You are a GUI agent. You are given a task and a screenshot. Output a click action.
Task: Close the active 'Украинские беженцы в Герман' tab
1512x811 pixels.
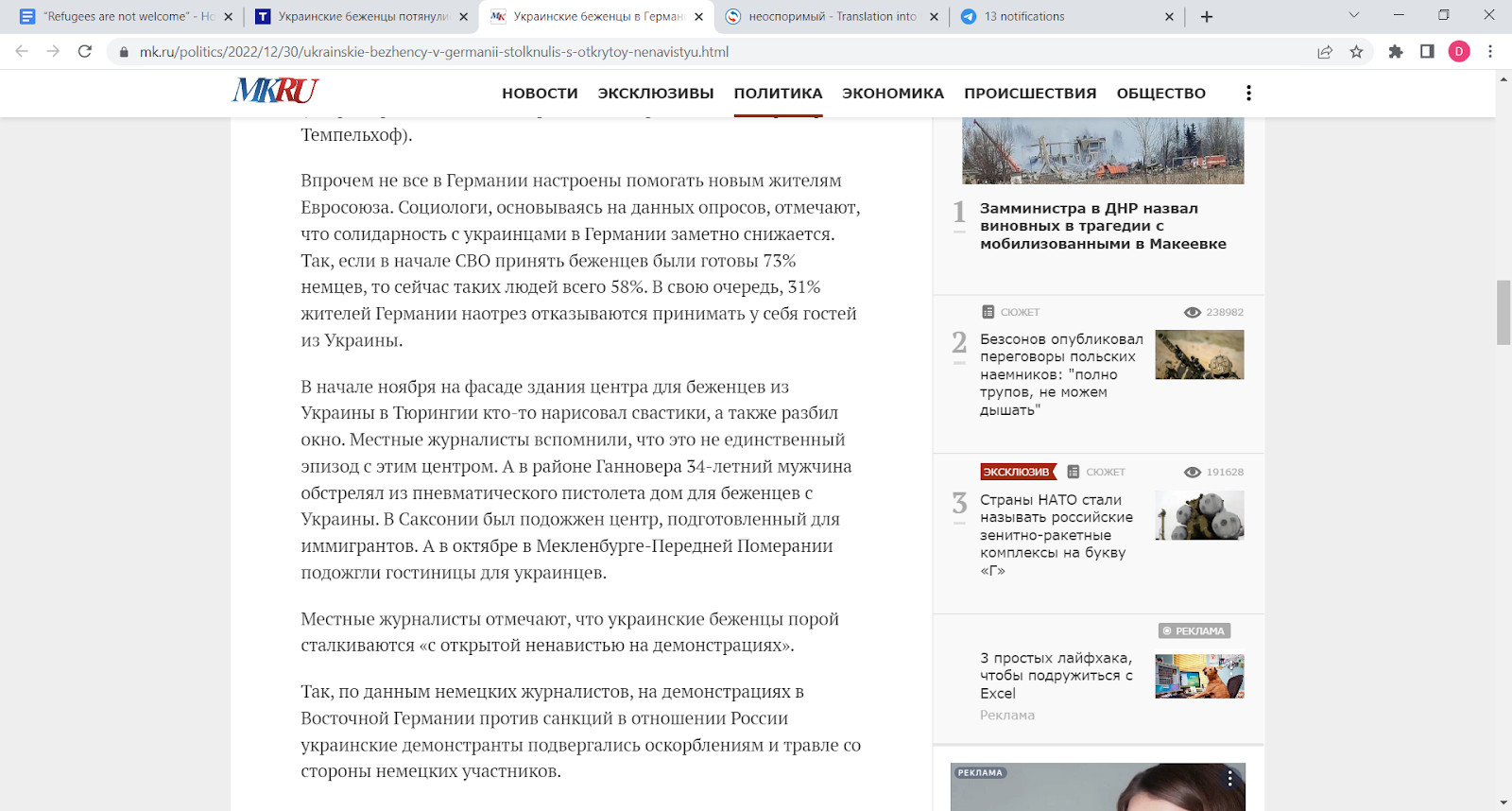tap(698, 16)
